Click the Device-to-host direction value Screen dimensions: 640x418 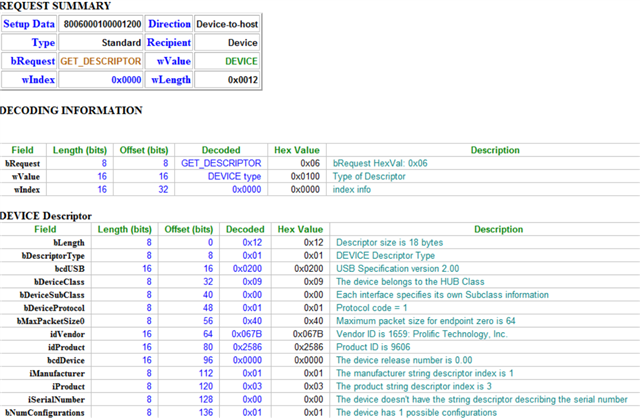[227, 24]
